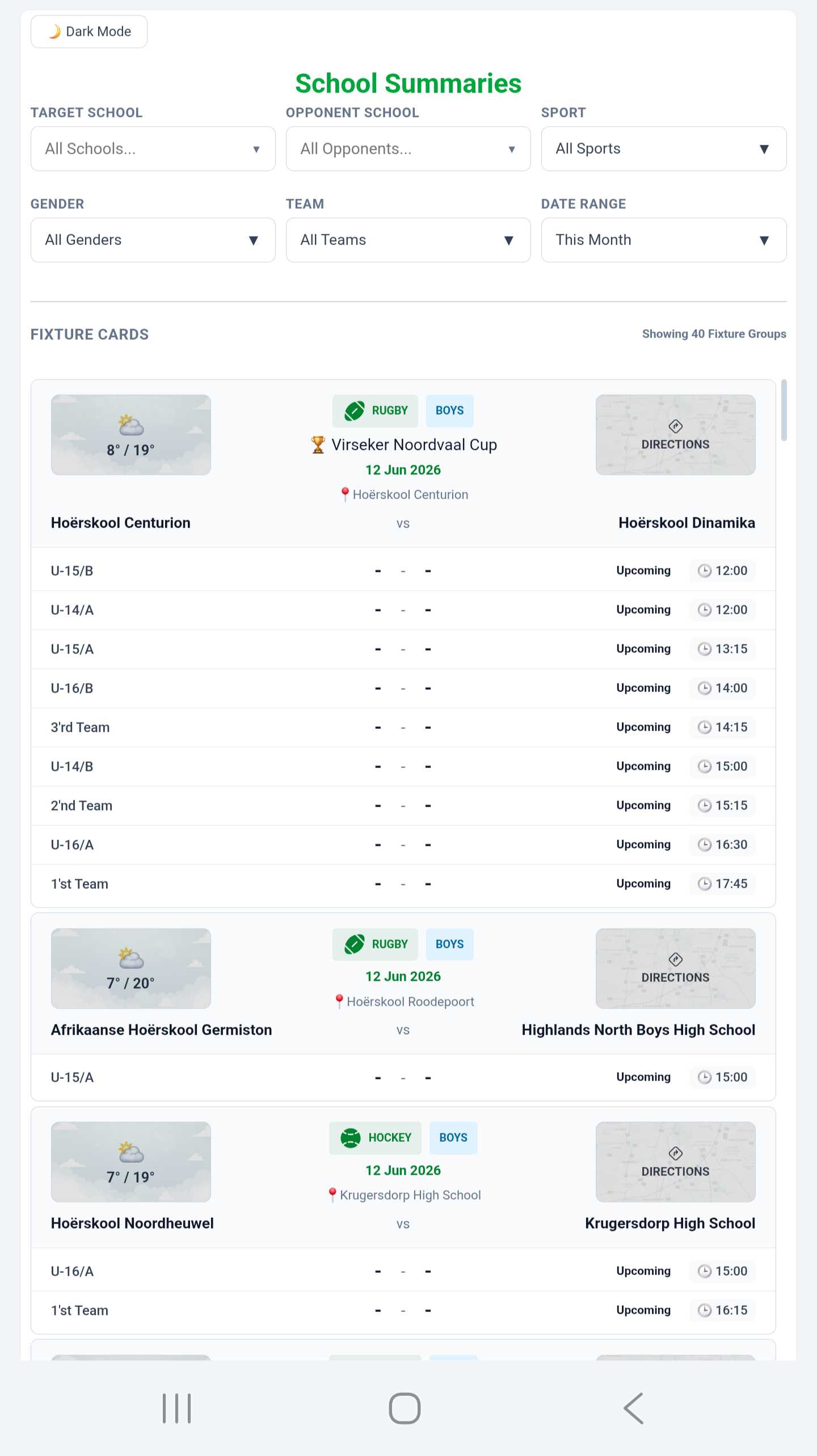Select the BOYS tag on Germiston fixture
This screenshot has height=1456, width=817.
click(x=450, y=944)
